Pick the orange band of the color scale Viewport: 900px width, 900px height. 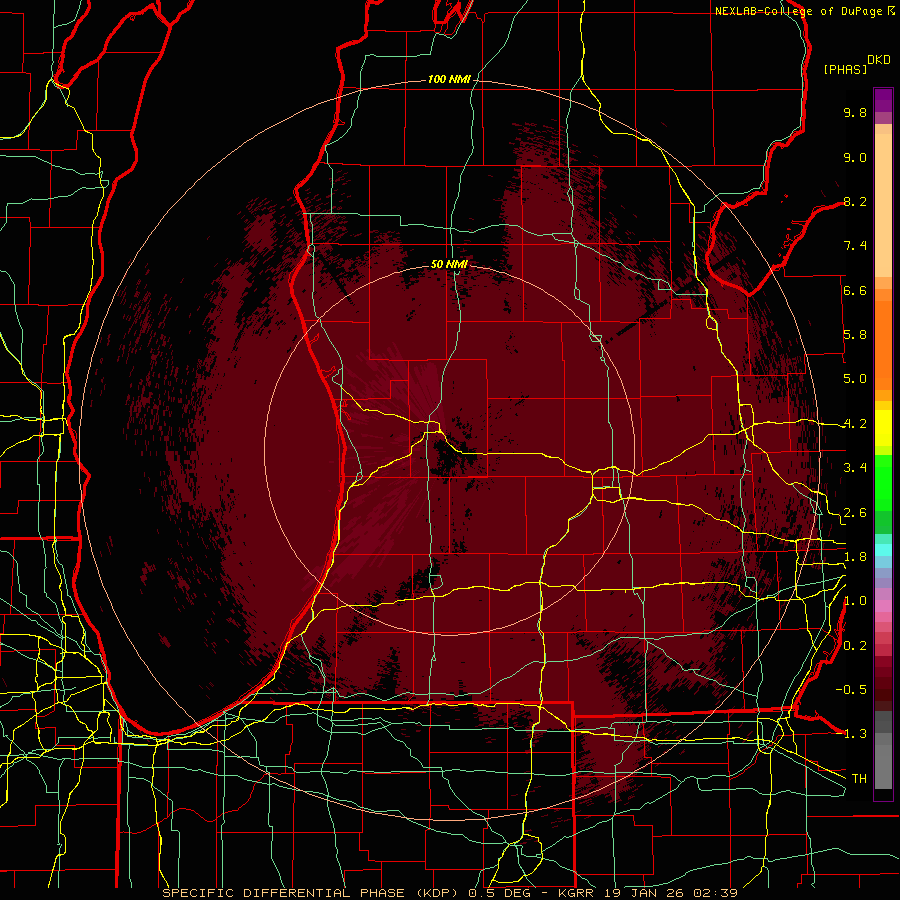883,345
